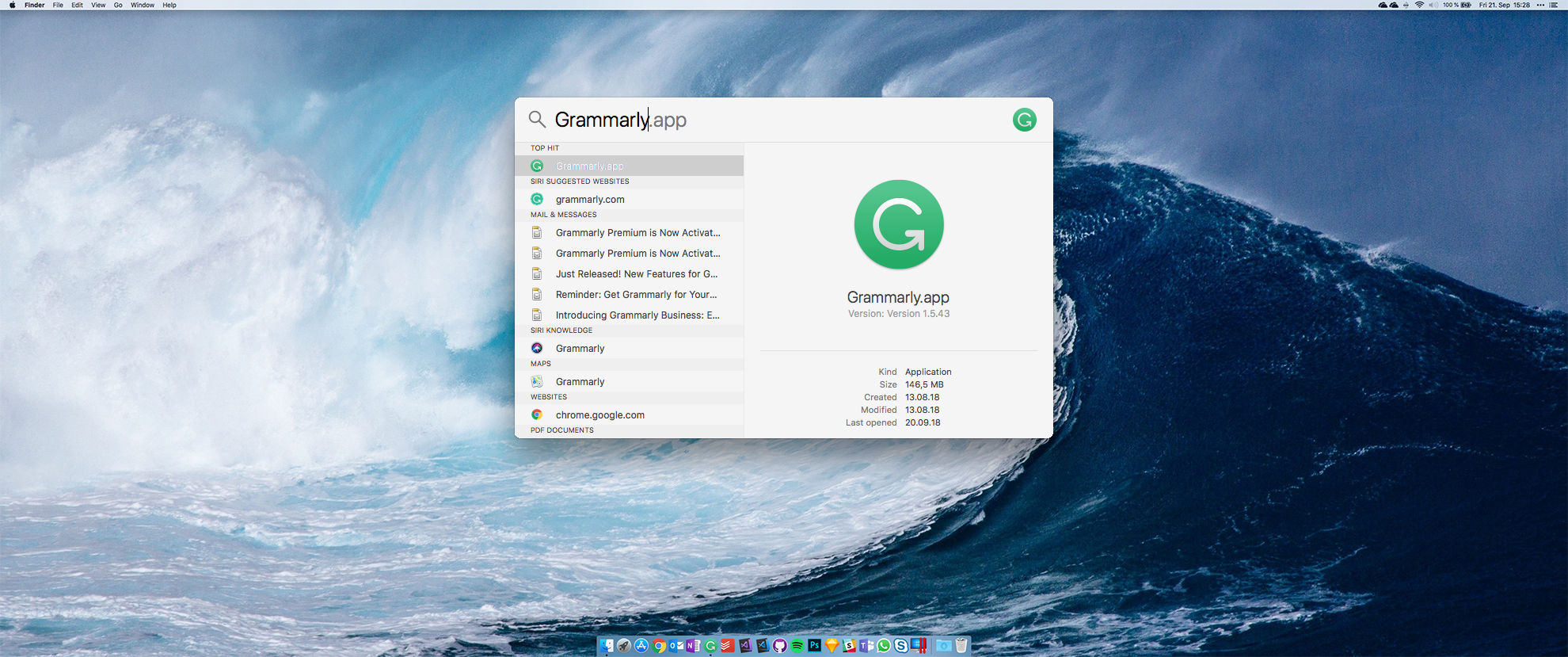Click the date and time display
This screenshot has height=657, width=1568.
[x=1504, y=5]
